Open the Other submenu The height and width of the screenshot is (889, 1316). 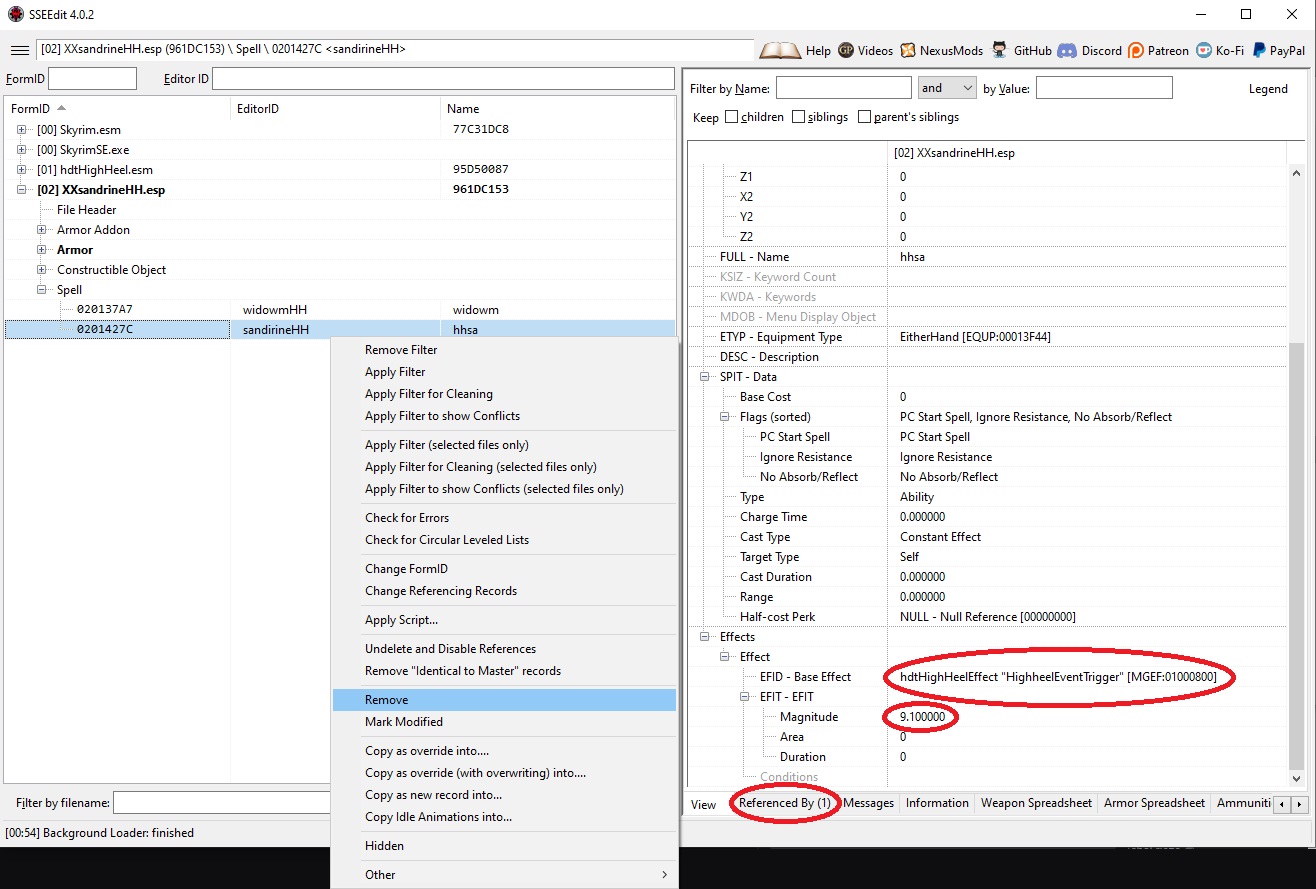pyautogui.click(x=504, y=875)
